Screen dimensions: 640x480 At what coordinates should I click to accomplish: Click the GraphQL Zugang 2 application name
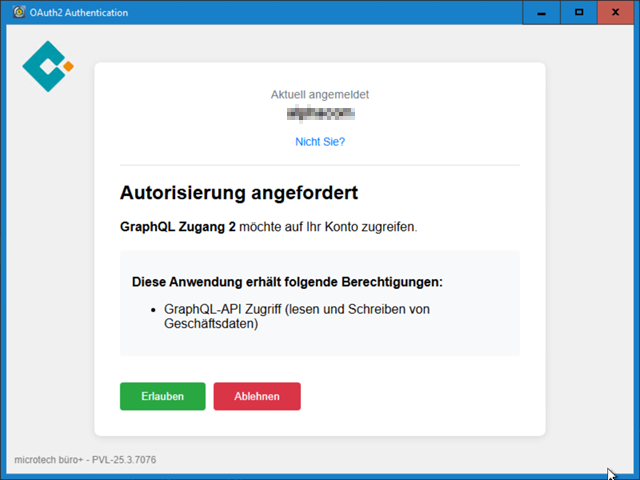(x=178, y=227)
